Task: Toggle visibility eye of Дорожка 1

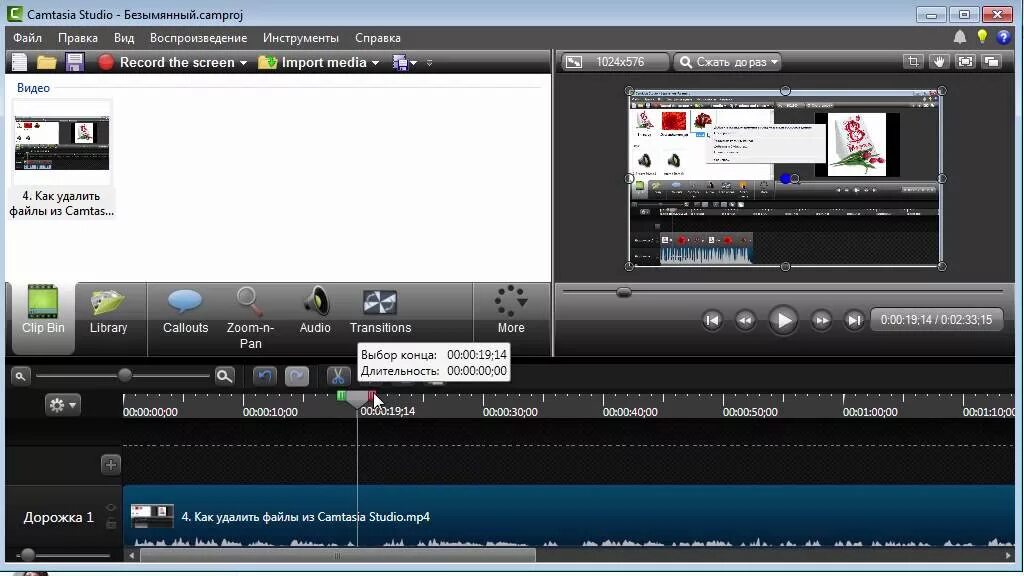Action: [111, 507]
